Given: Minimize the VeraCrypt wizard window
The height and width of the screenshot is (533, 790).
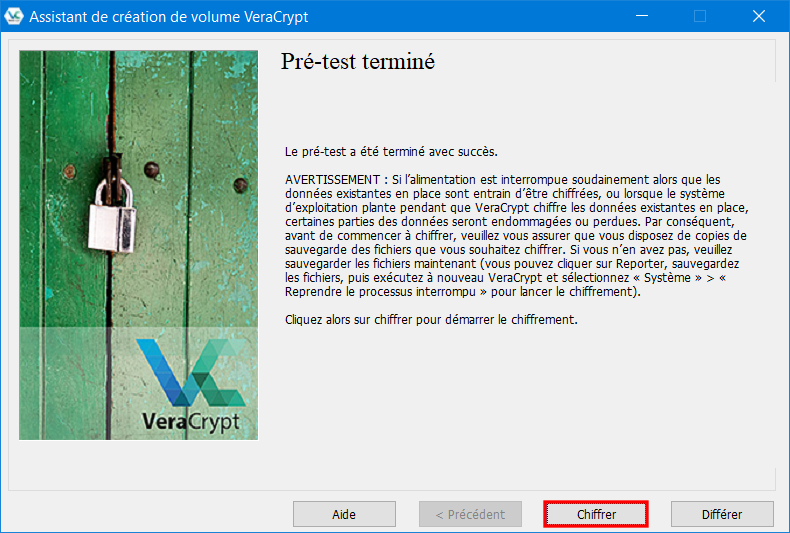Looking at the screenshot, I should [642, 16].
